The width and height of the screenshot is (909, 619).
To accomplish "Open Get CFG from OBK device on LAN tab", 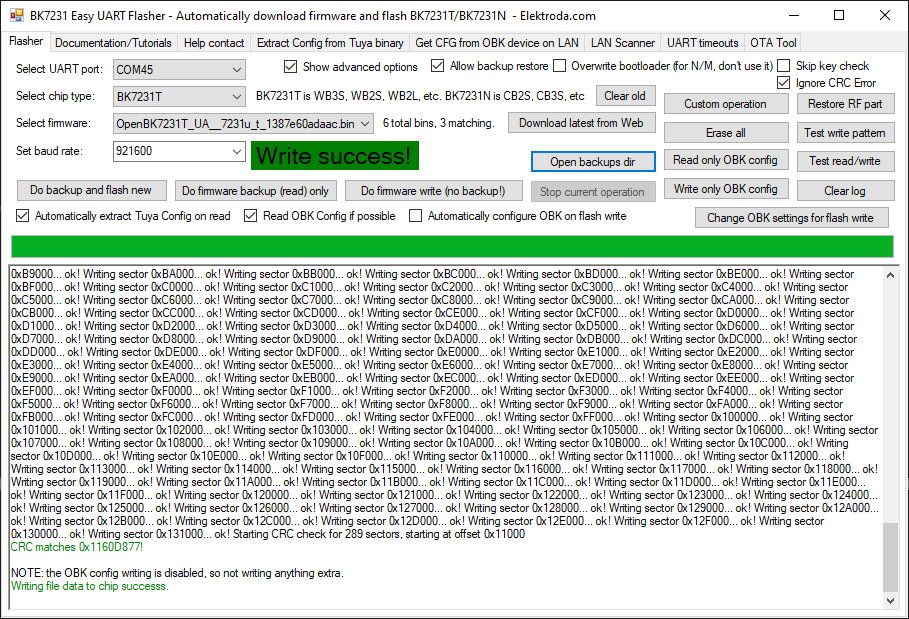I will tap(497, 43).
